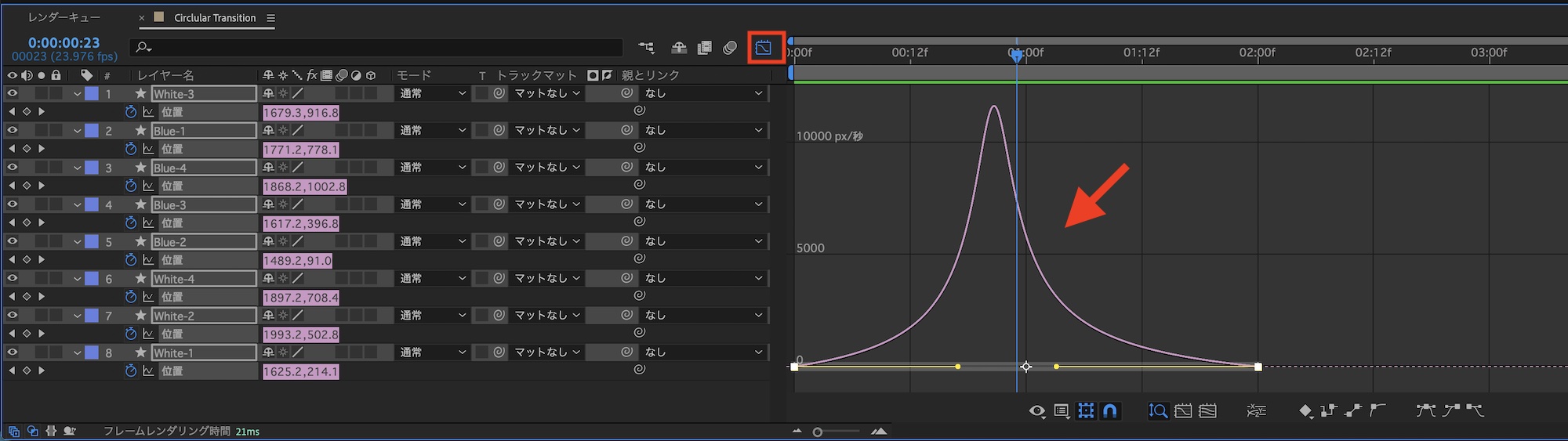Click the White-4 layer label color swatch
The width and height of the screenshot is (1568, 441).
92,278
